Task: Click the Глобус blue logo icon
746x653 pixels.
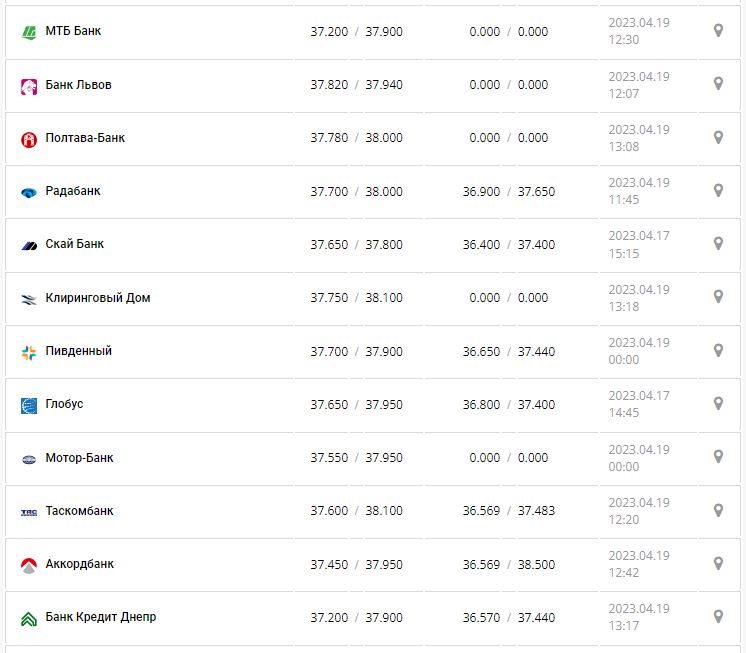Action: pos(29,405)
